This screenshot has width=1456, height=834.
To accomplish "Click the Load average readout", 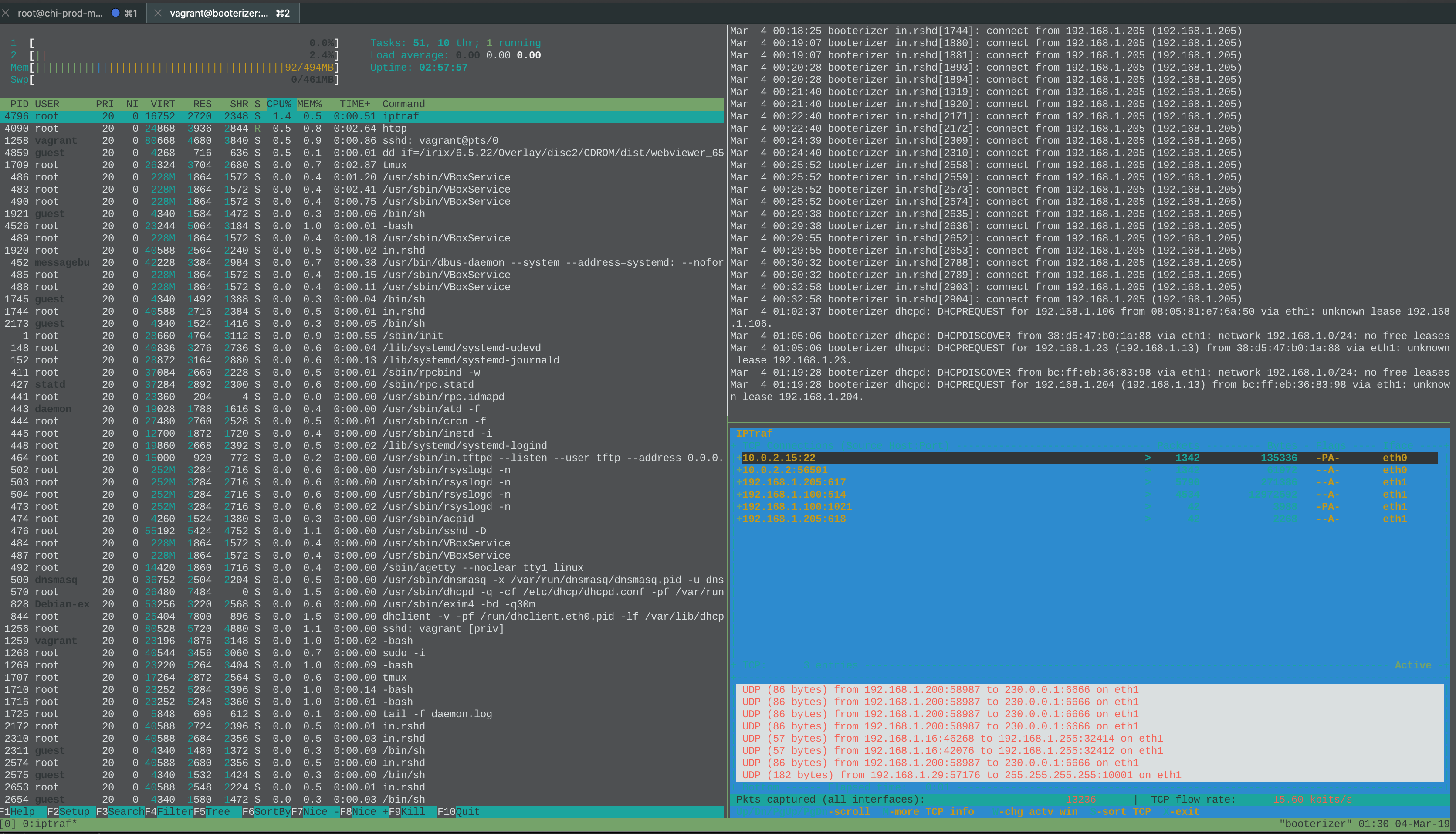I will 455,55.
